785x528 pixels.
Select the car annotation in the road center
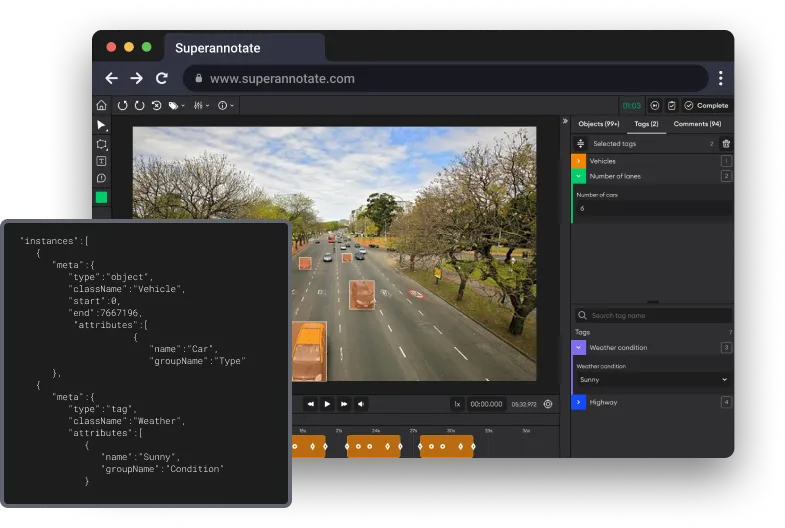[x=361, y=295]
